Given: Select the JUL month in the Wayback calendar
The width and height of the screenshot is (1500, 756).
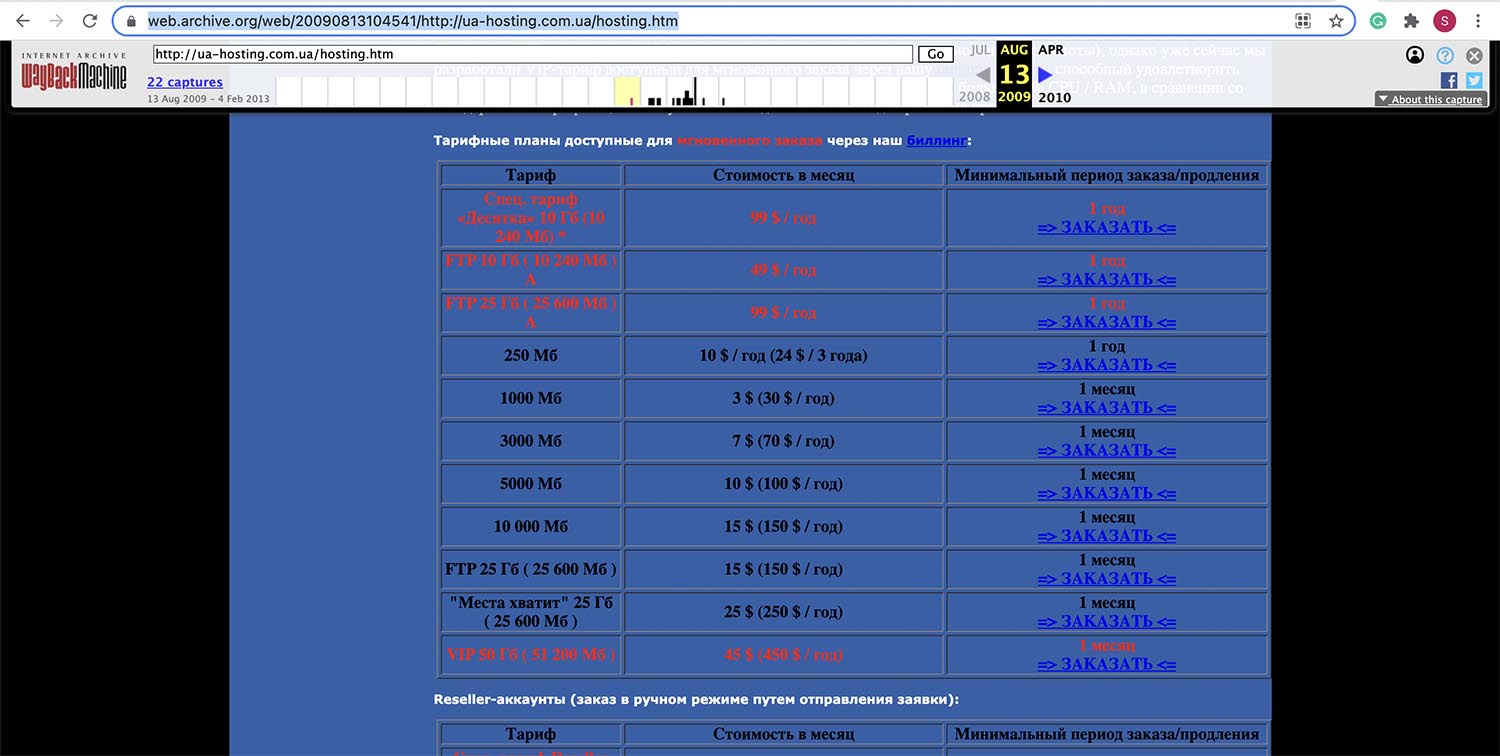Looking at the screenshot, I should tap(980, 49).
